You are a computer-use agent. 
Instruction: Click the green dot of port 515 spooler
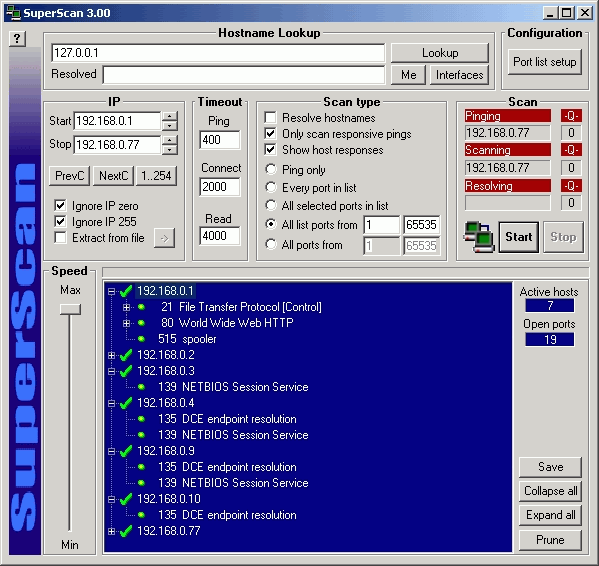(141, 339)
